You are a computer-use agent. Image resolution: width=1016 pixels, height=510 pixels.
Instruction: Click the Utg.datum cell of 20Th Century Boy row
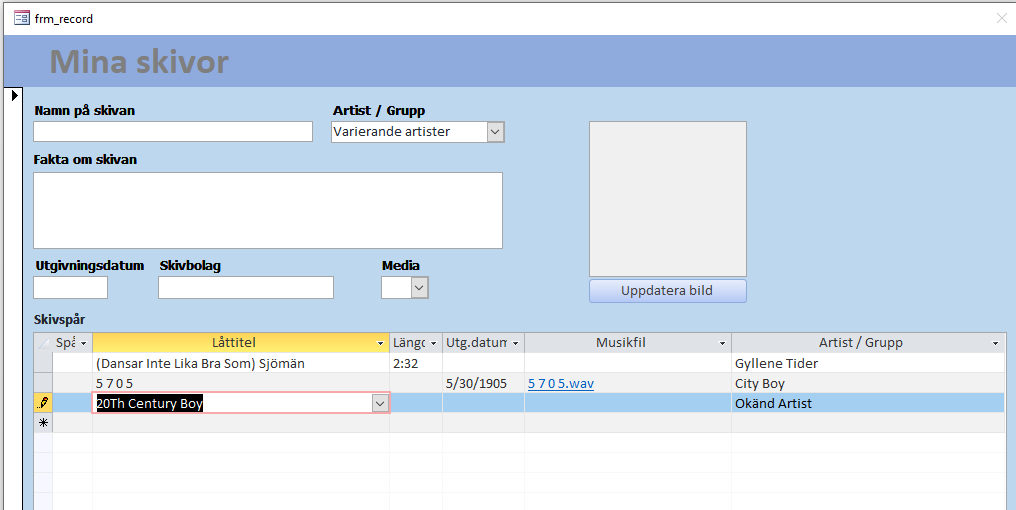click(483, 404)
